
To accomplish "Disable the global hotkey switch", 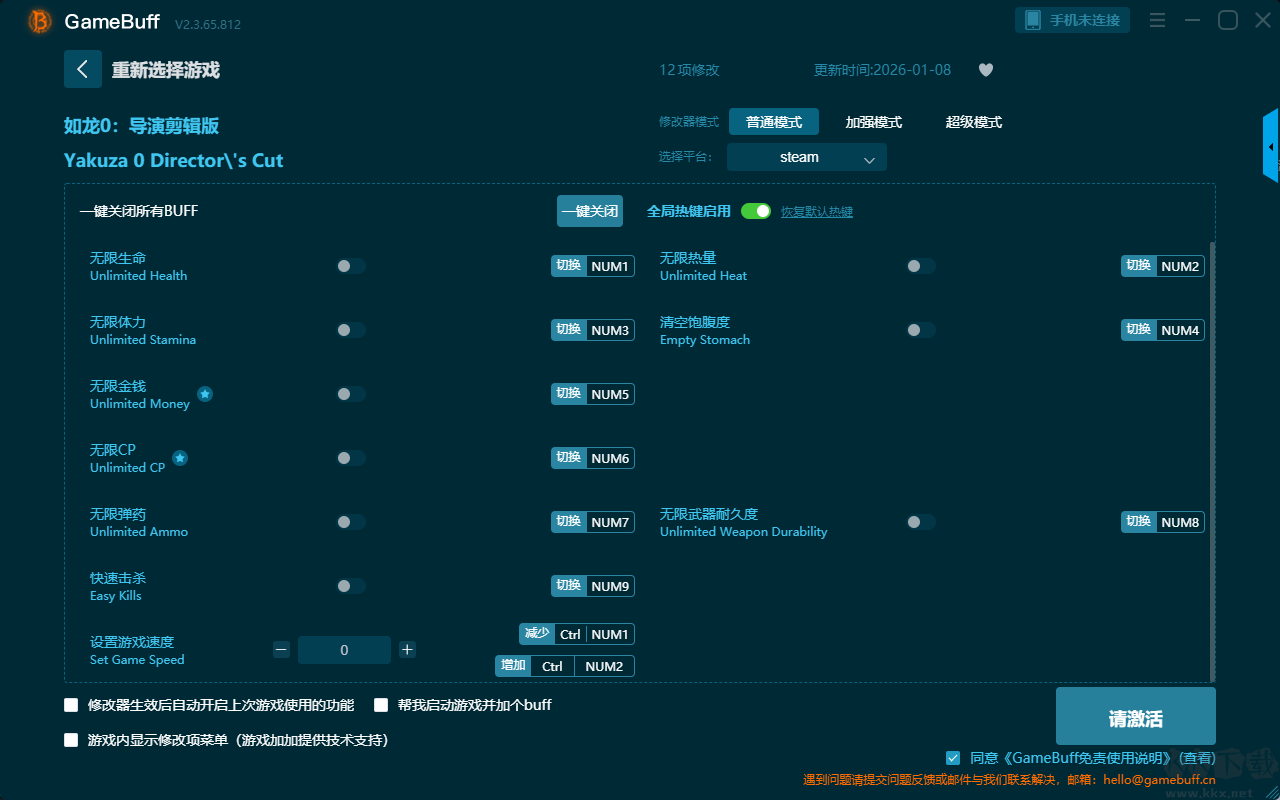I will pyautogui.click(x=756, y=211).
